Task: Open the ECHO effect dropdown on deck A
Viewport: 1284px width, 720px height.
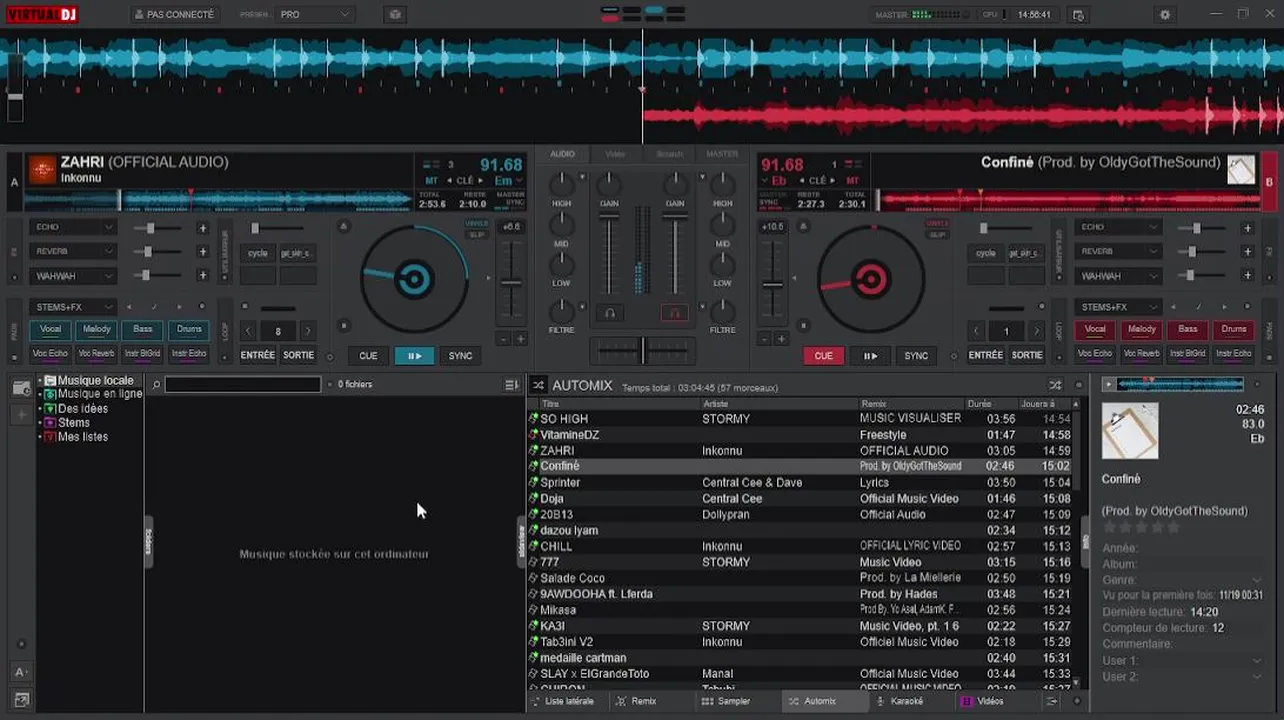Action: [73, 228]
